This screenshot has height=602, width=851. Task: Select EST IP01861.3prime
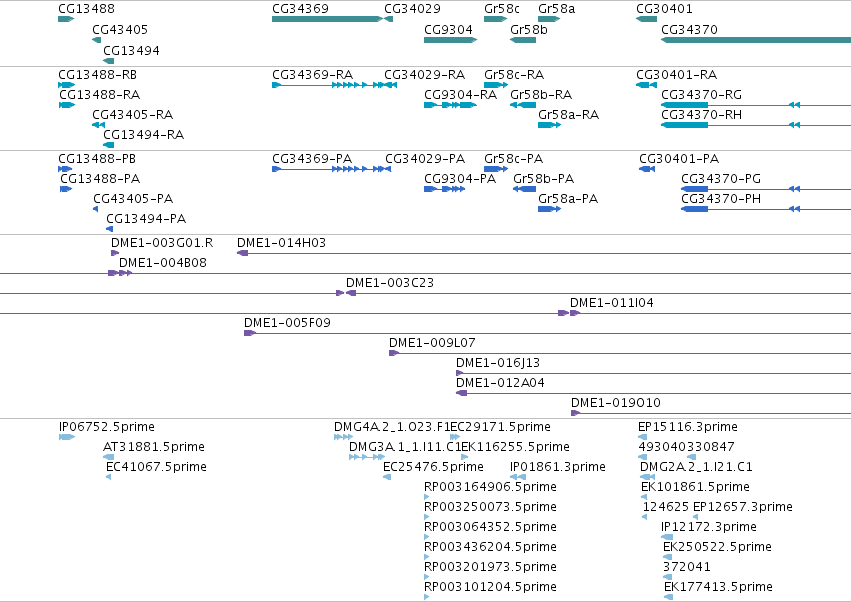[x=558, y=467]
